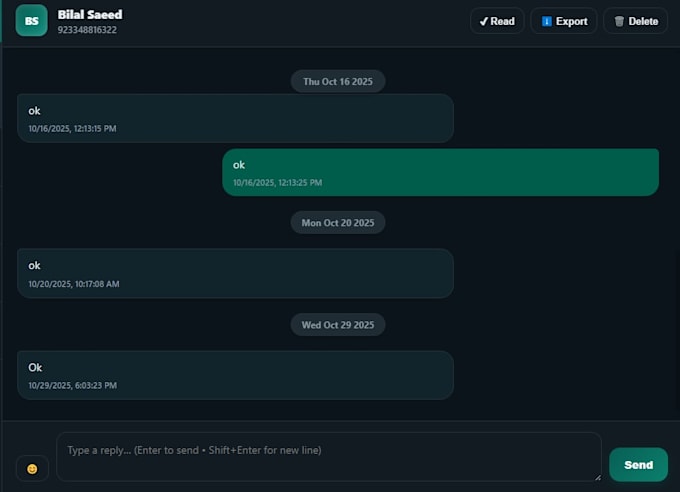The image size is (680, 492).
Task: Select the received 'ok' message from 12:13:15 PM
Action: [x=235, y=118]
